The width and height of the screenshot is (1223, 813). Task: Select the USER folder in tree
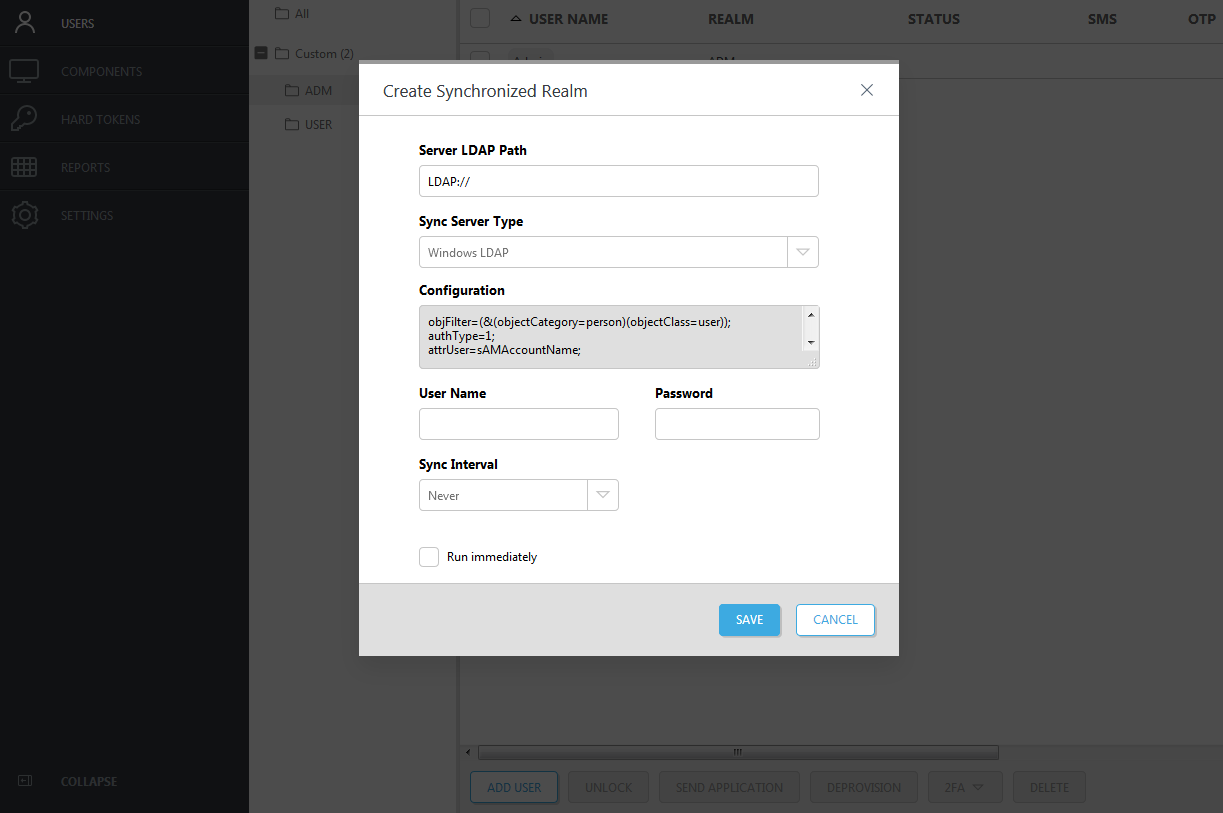[x=318, y=125]
